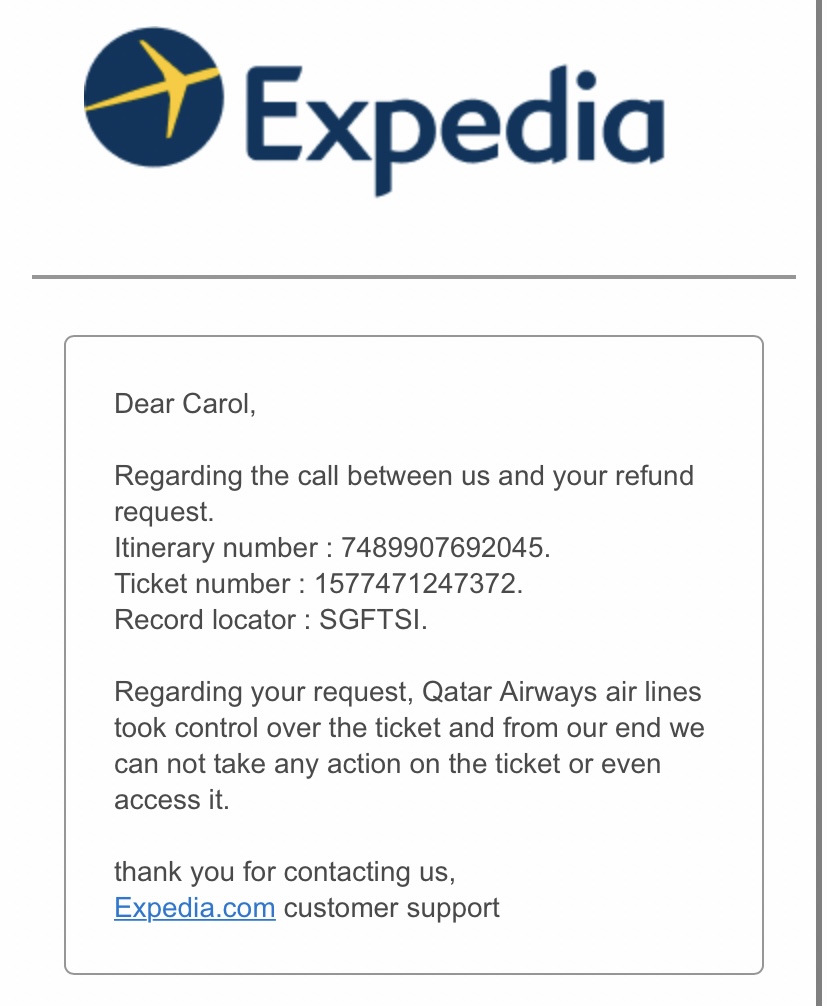This screenshot has width=827, height=1006.
Task: Click the record locator code SGFTSI
Action: [x=372, y=620]
